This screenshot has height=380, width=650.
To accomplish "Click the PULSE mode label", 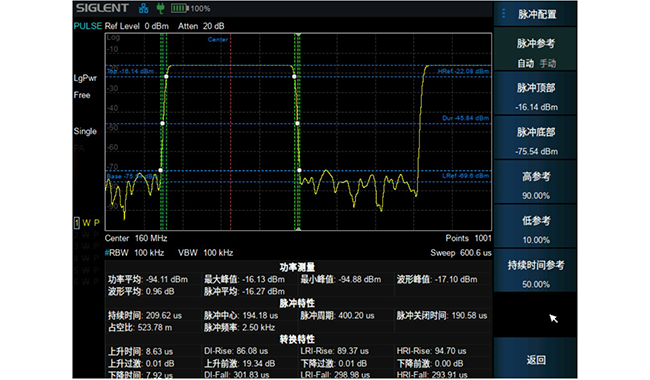I will coord(87,26).
